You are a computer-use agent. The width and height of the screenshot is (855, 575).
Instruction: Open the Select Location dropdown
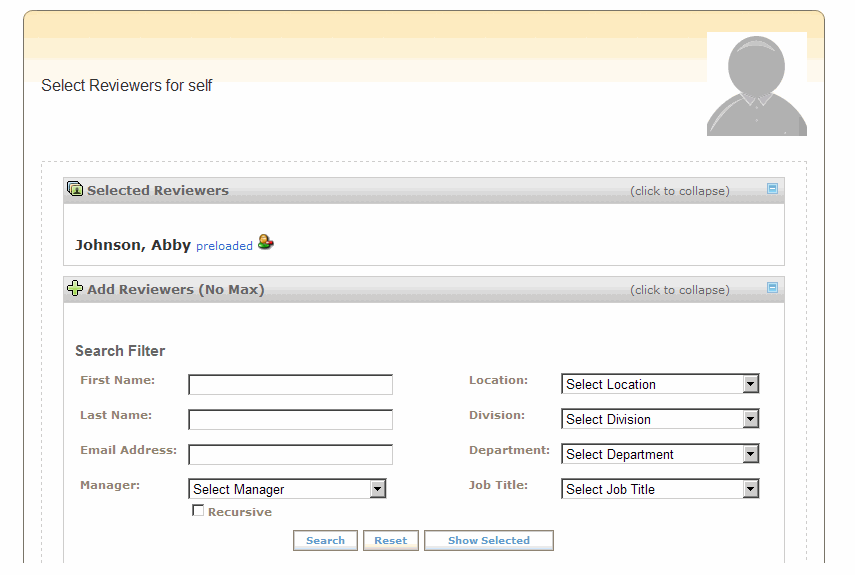(660, 384)
